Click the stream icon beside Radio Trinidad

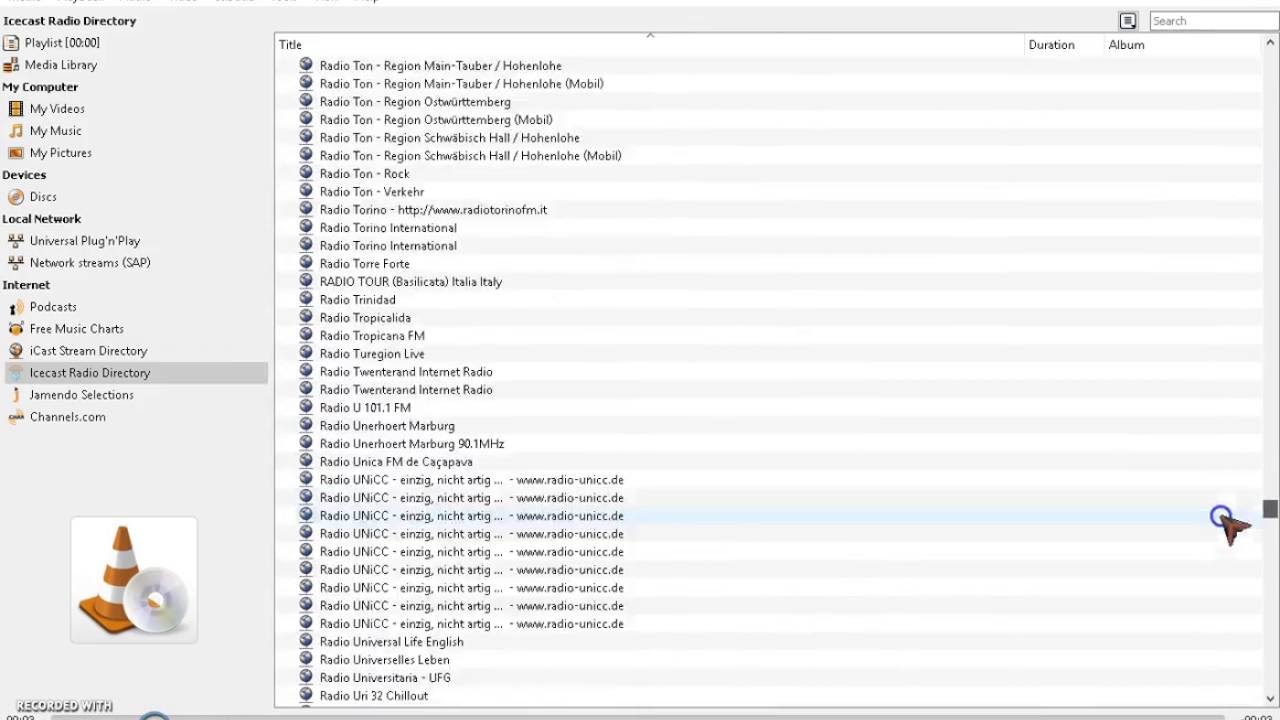(306, 299)
